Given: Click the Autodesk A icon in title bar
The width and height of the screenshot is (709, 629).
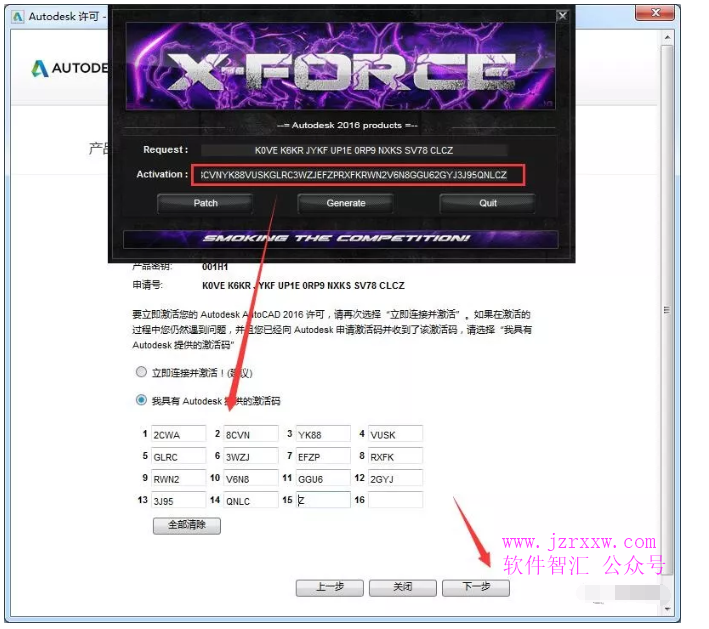Looking at the screenshot, I should click(x=18, y=17).
